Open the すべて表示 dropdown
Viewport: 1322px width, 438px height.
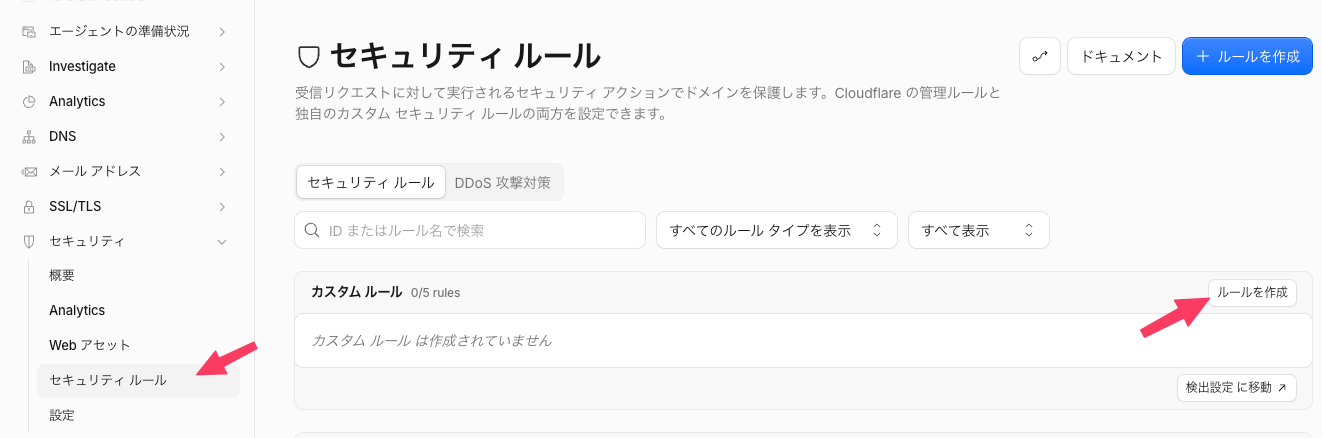[978, 230]
